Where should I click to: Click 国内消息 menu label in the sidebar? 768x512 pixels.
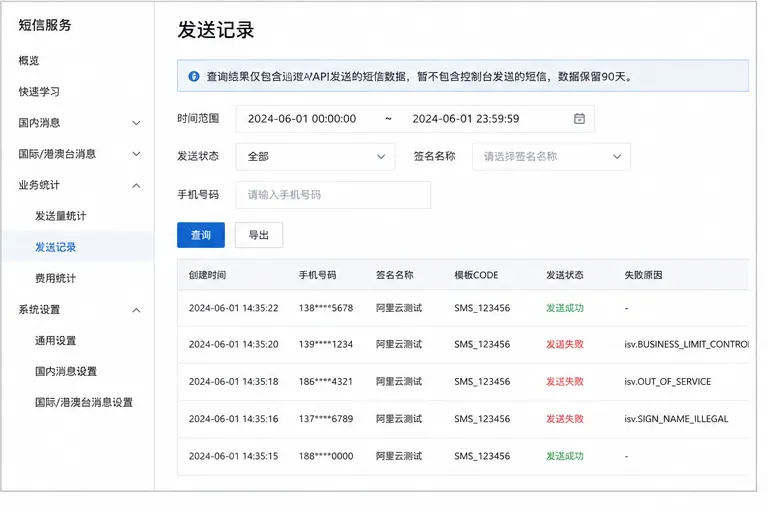(x=39, y=123)
